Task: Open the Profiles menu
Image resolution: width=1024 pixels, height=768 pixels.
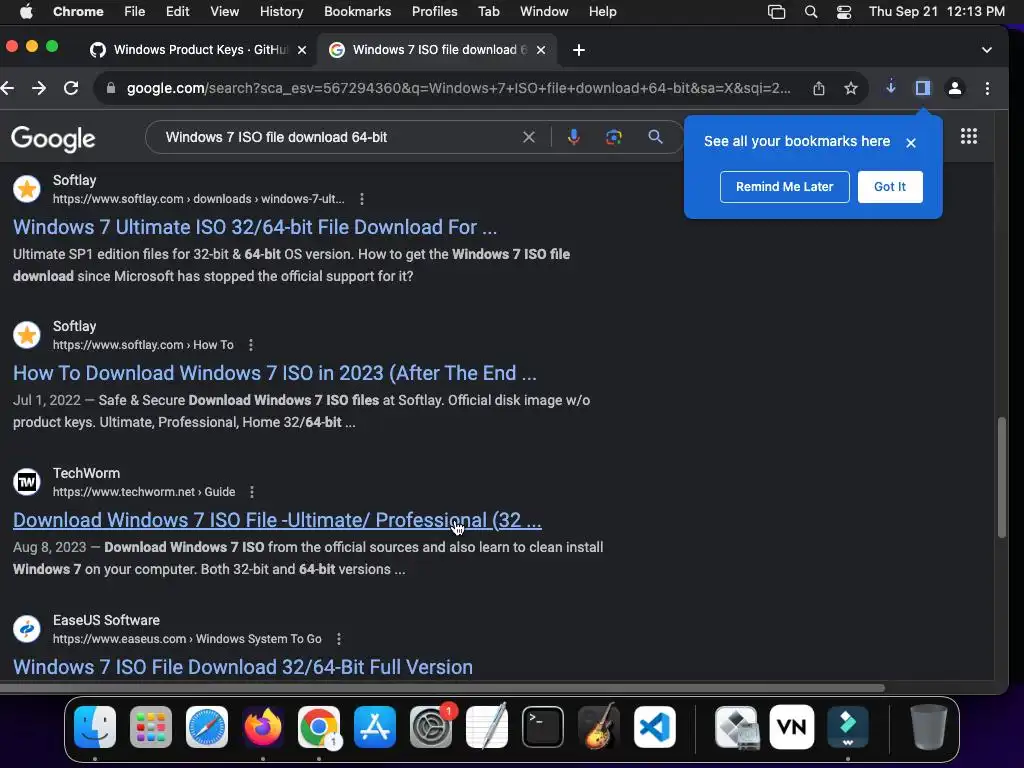Action: [434, 11]
